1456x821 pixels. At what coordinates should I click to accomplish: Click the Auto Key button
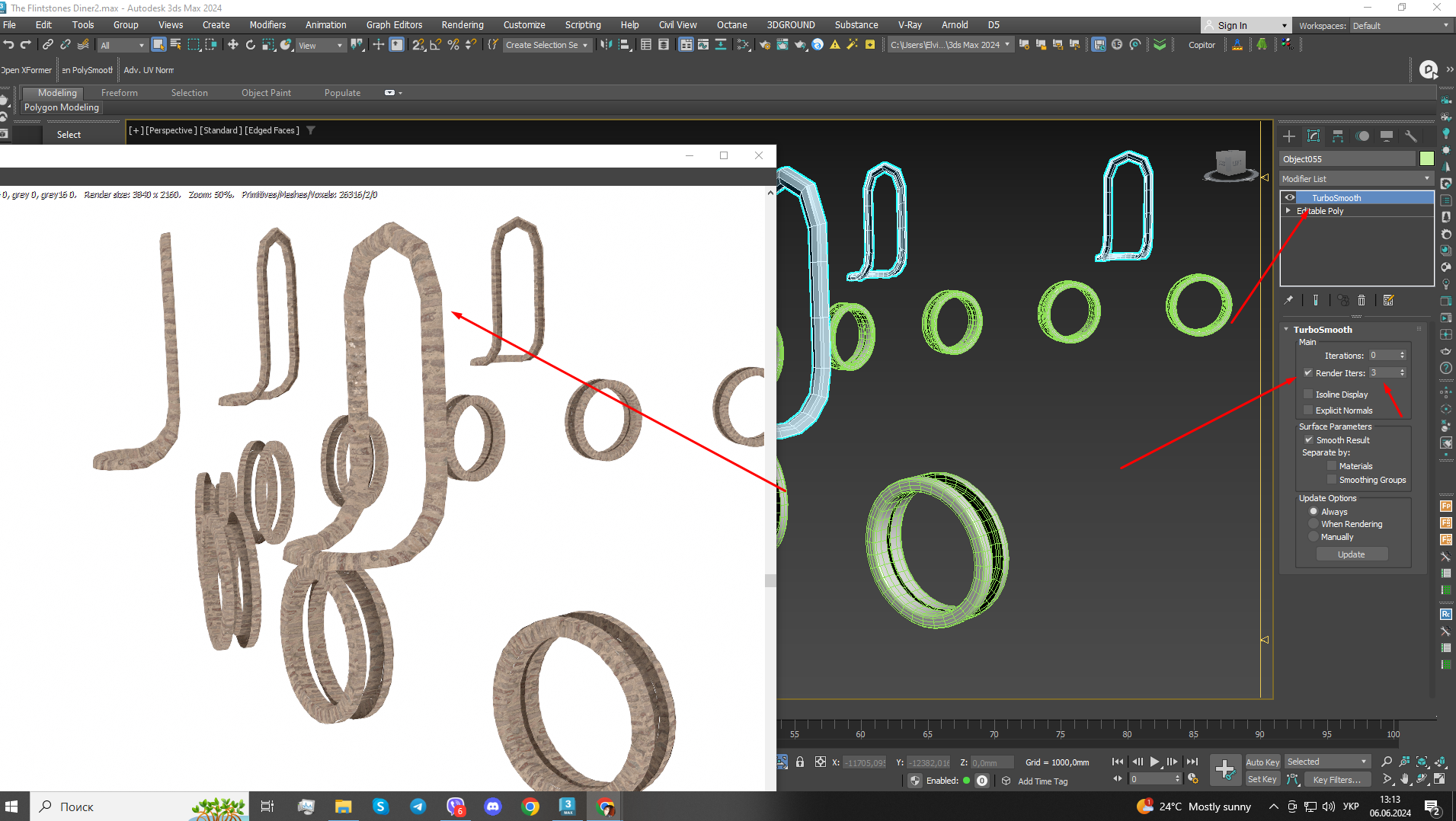(1262, 762)
